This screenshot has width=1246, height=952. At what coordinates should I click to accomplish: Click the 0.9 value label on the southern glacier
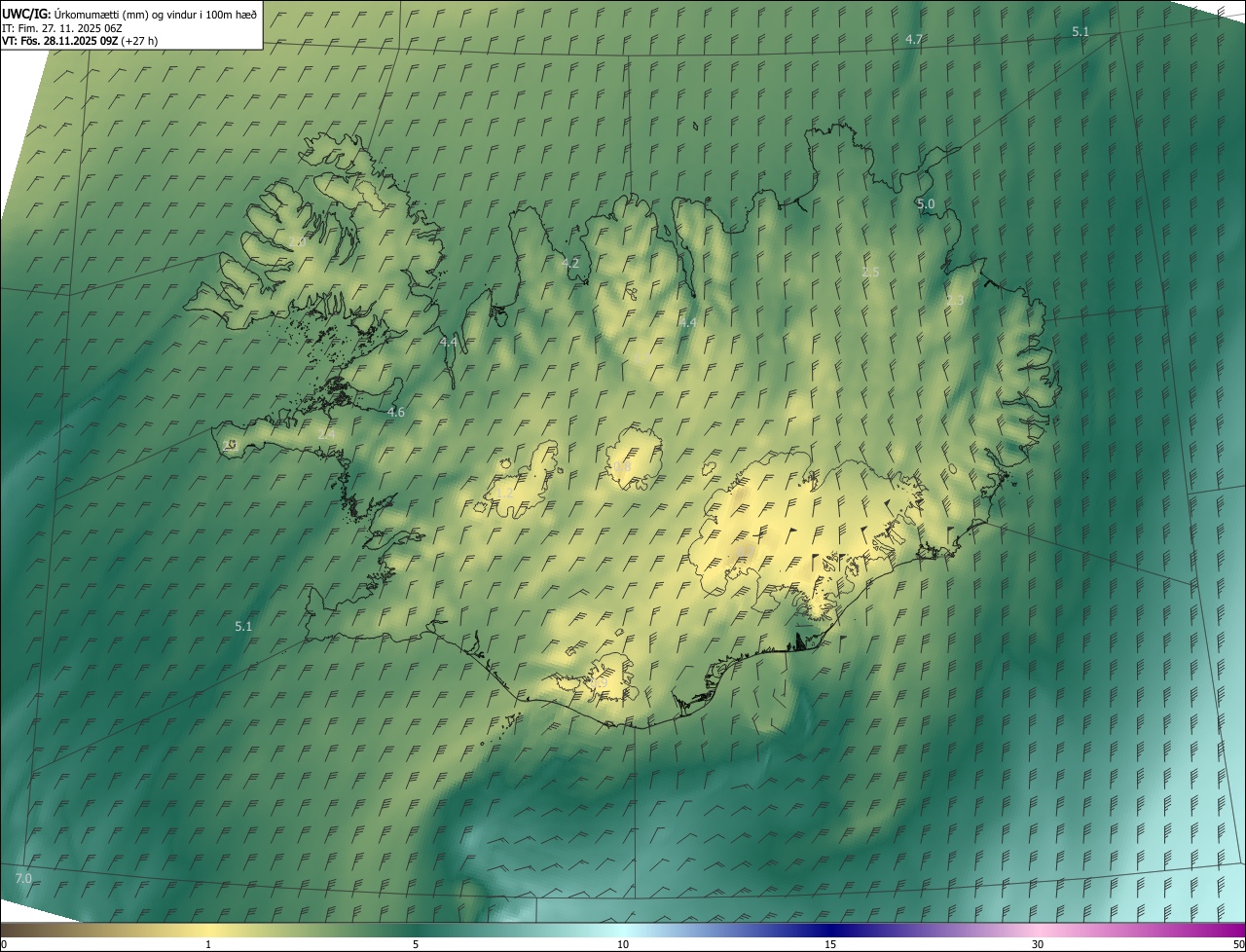pyautogui.click(x=599, y=683)
